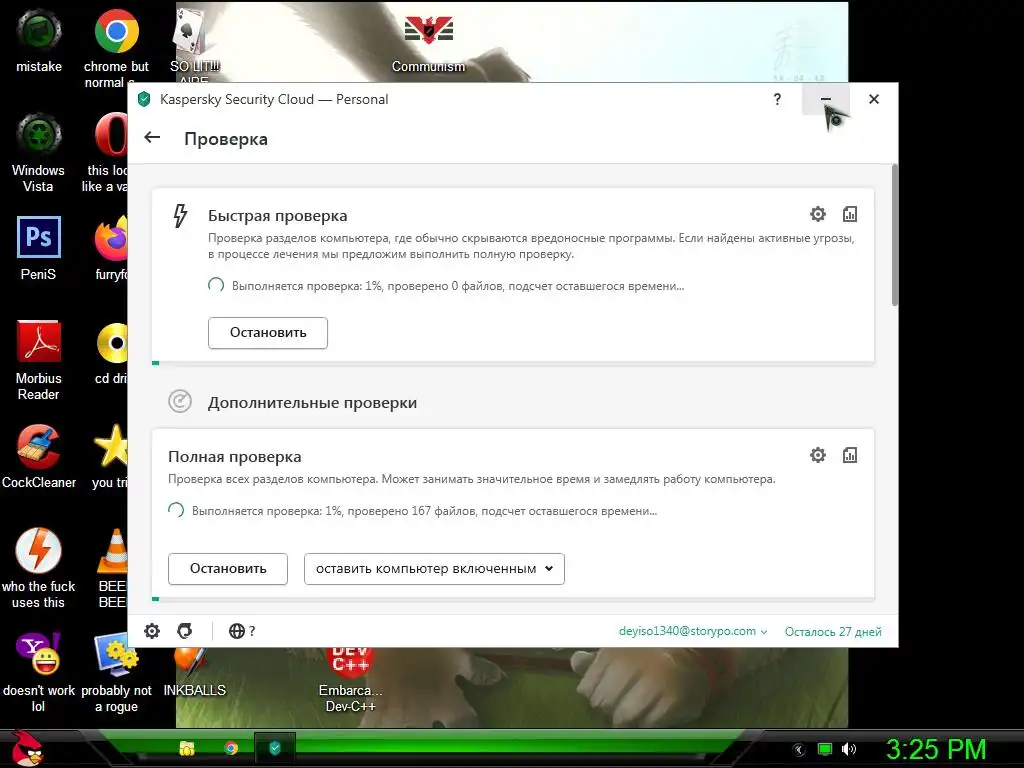
Task: Click the Kaspersky taskbar button
Action: (275, 748)
